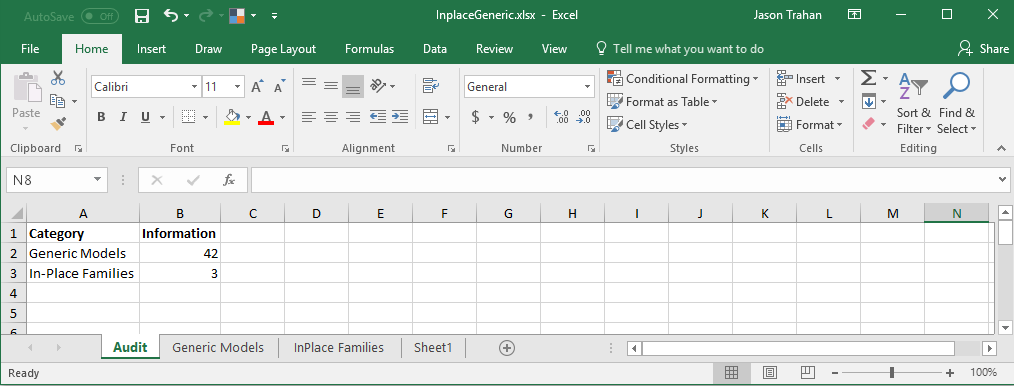The image size is (1014, 386).
Task: Switch to the Formulas ribbon tab
Action: click(x=369, y=48)
